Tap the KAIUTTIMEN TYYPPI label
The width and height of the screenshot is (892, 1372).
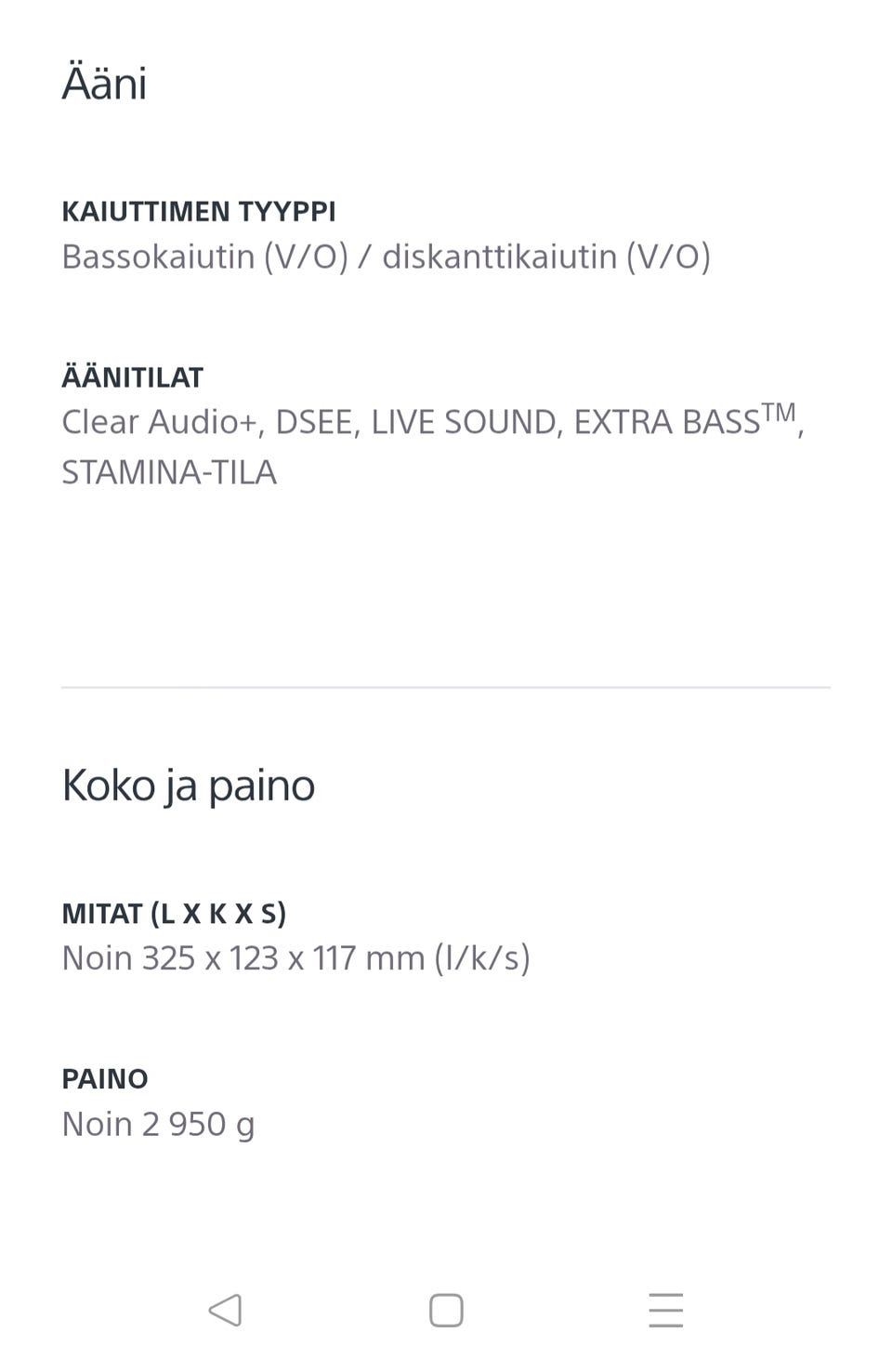click(199, 212)
